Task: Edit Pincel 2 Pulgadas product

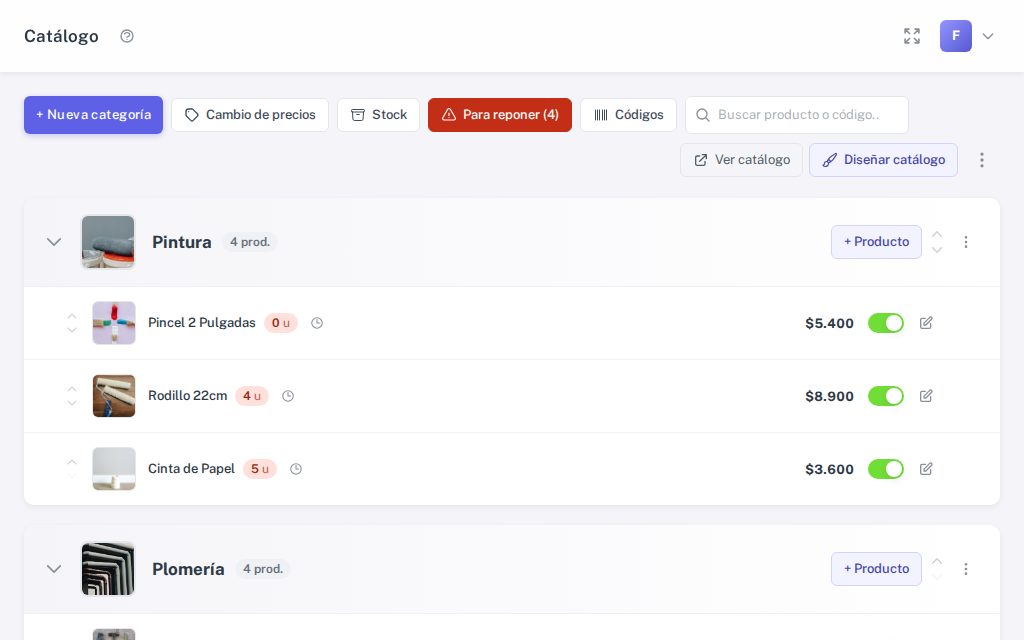Action: pyautogui.click(x=926, y=323)
